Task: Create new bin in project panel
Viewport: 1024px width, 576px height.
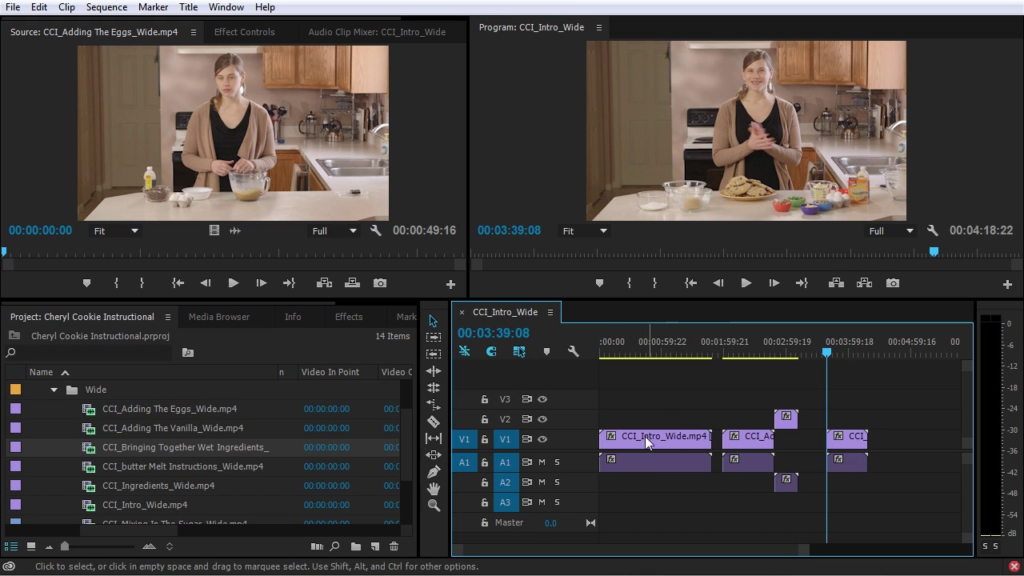Action: (356, 546)
